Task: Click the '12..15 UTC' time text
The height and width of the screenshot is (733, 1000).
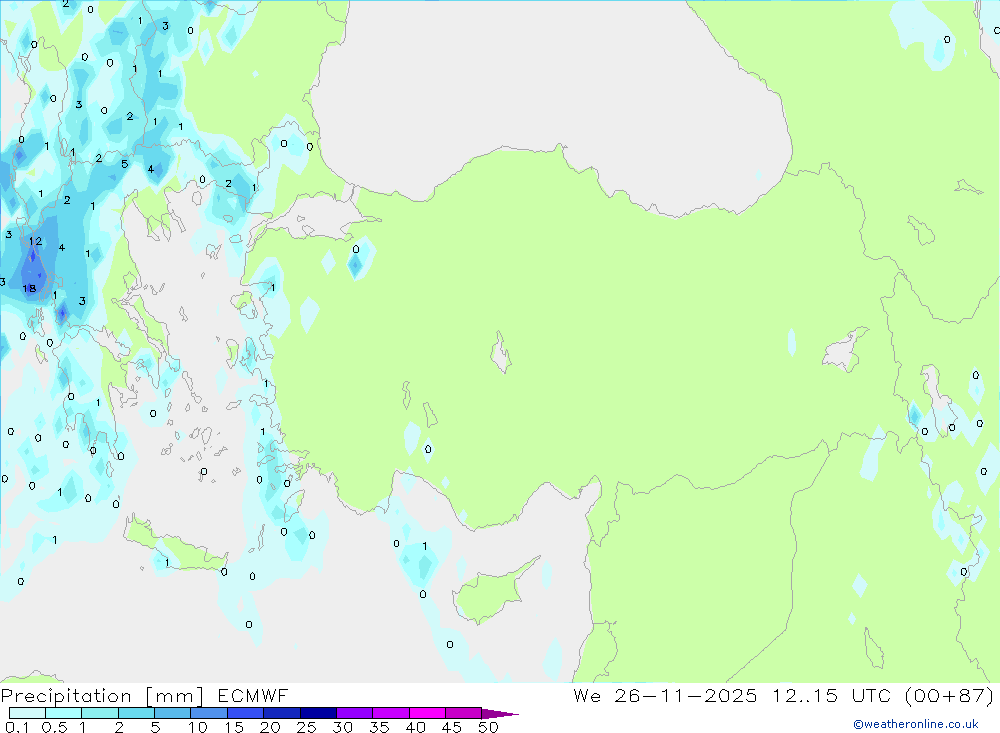Action: pyautogui.click(x=831, y=696)
